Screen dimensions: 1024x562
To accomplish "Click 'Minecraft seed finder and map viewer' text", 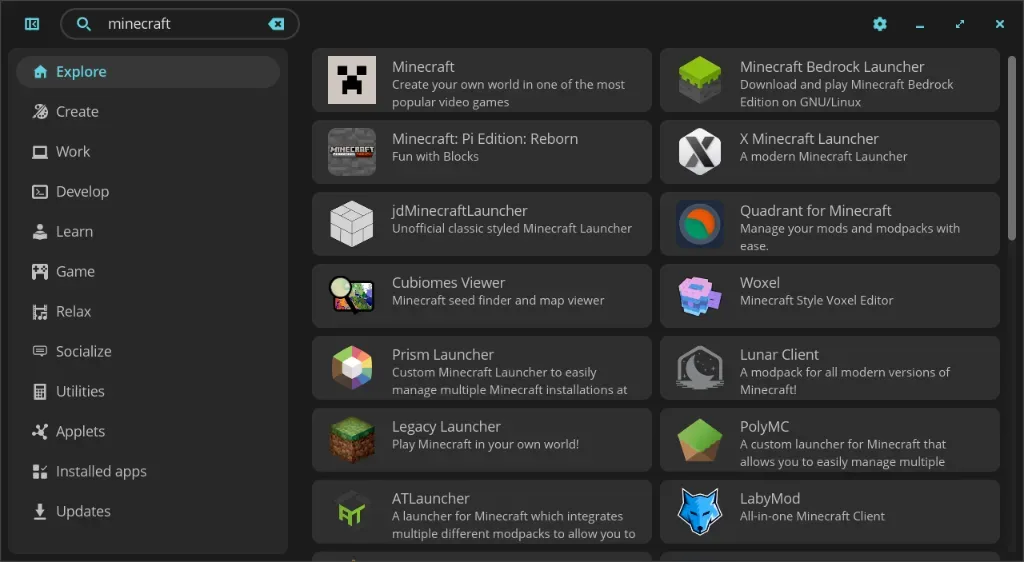I will 498,300.
